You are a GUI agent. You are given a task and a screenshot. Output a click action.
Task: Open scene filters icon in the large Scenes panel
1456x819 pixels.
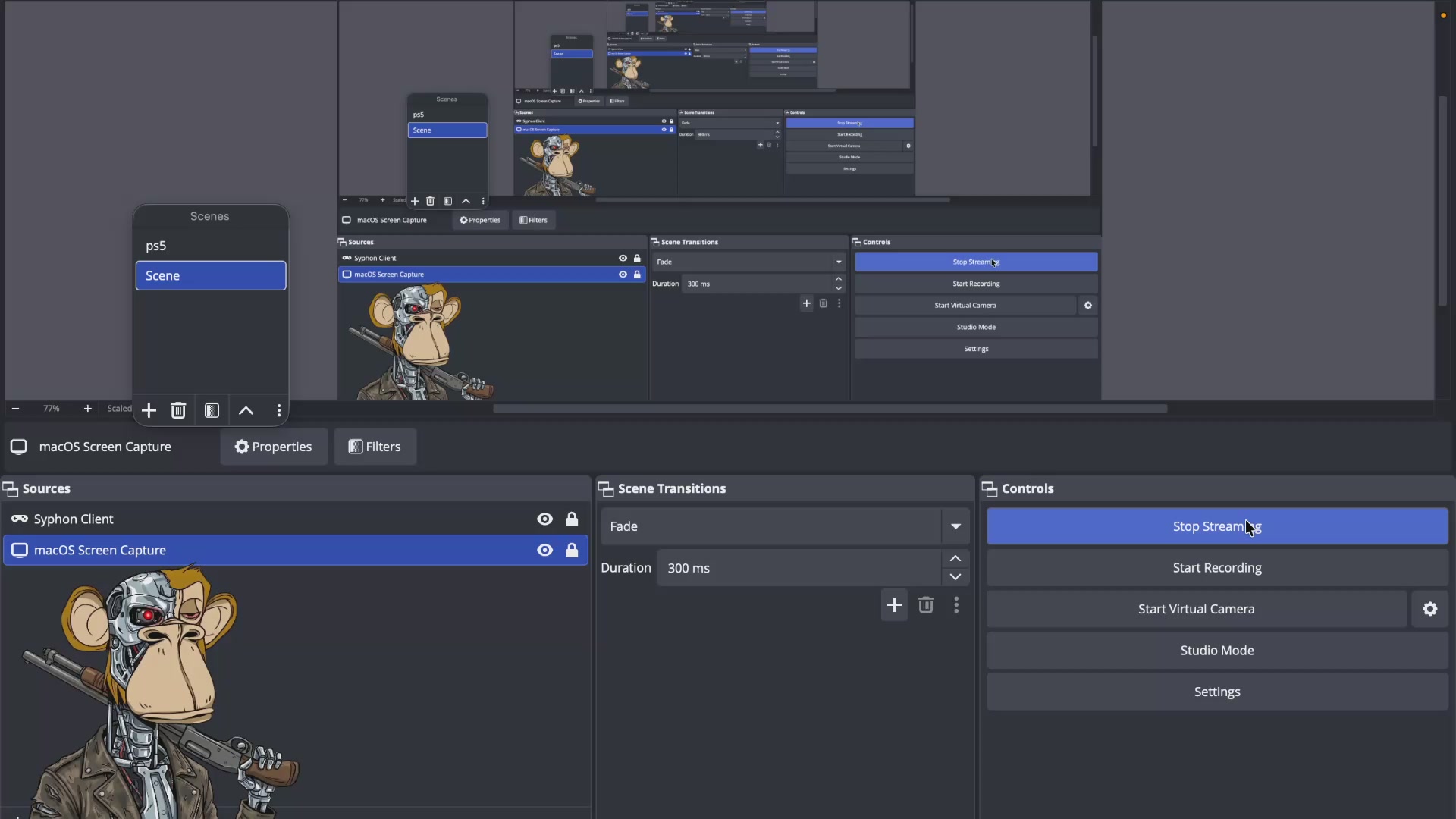pos(212,411)
